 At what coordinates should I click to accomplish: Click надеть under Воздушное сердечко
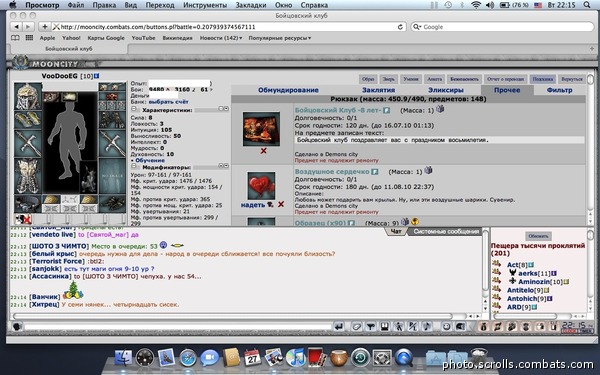pos(253,205)
